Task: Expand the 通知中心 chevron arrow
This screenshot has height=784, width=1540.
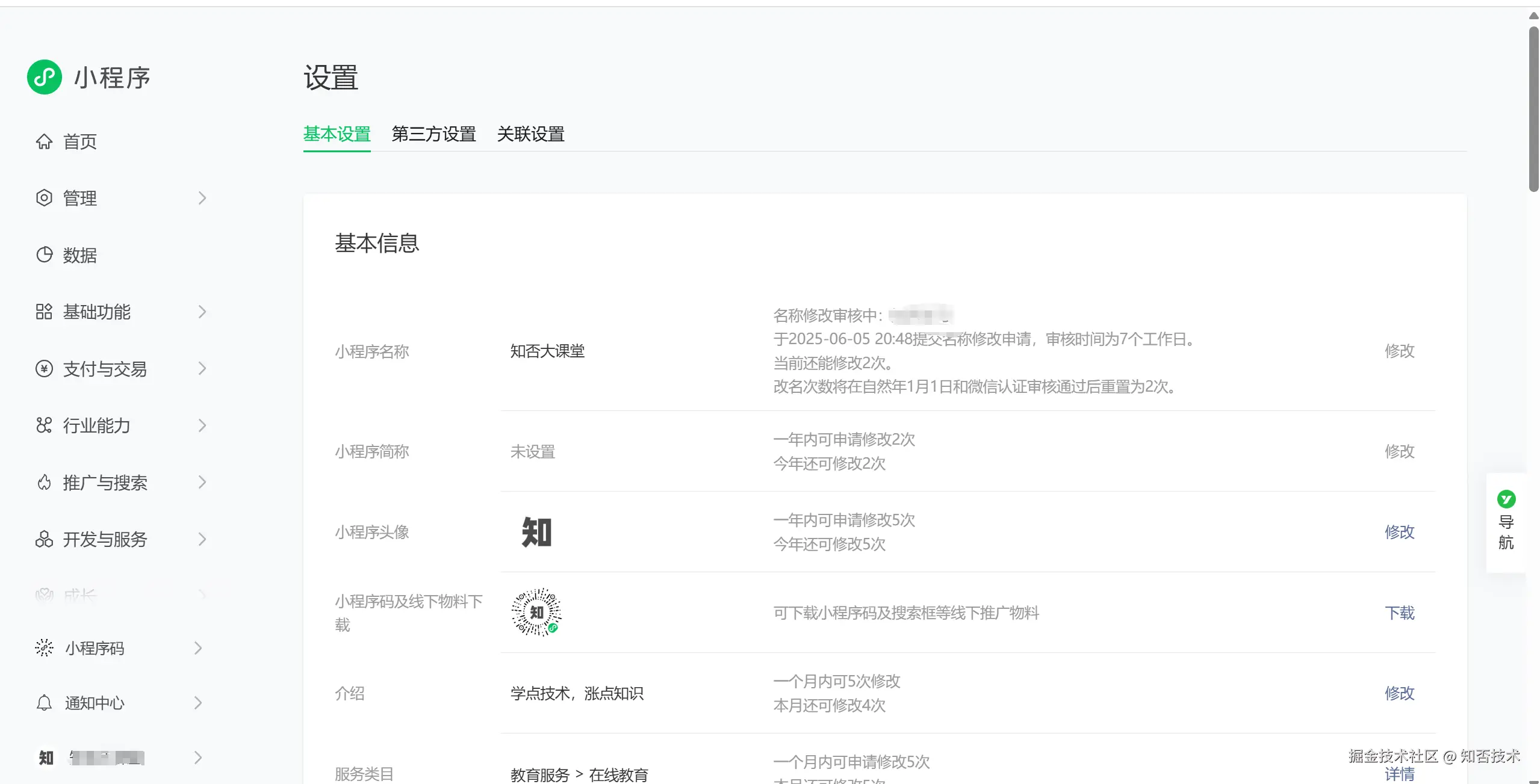Action: click(x=198, y=703)
